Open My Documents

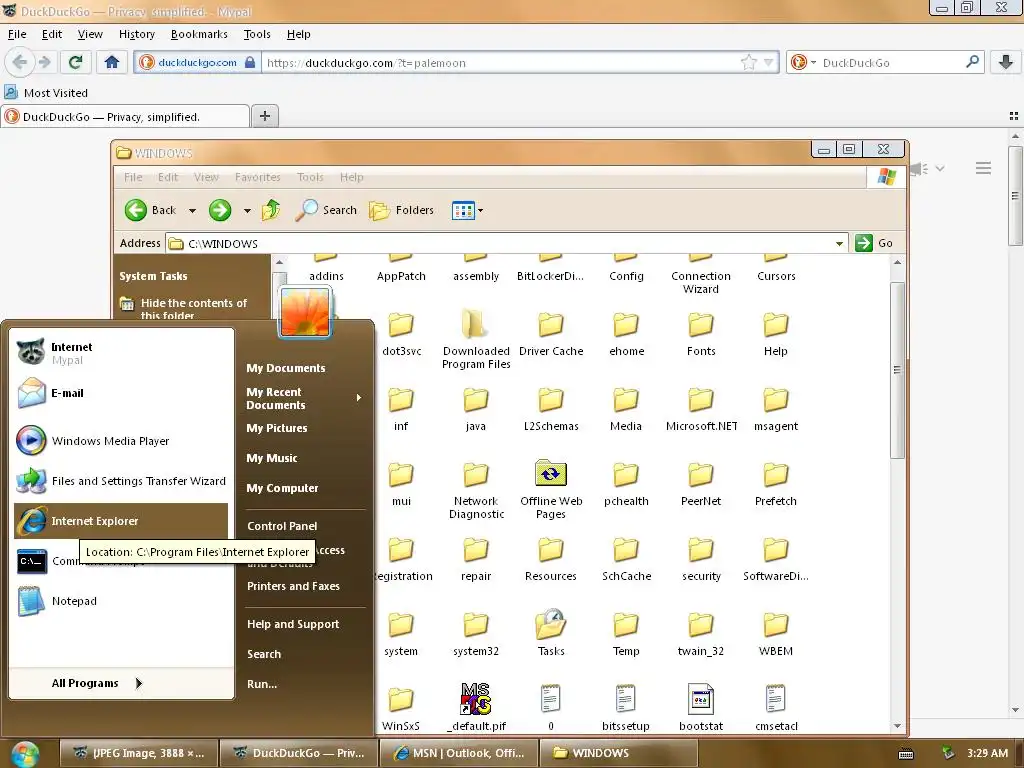(x=285, y=368)
